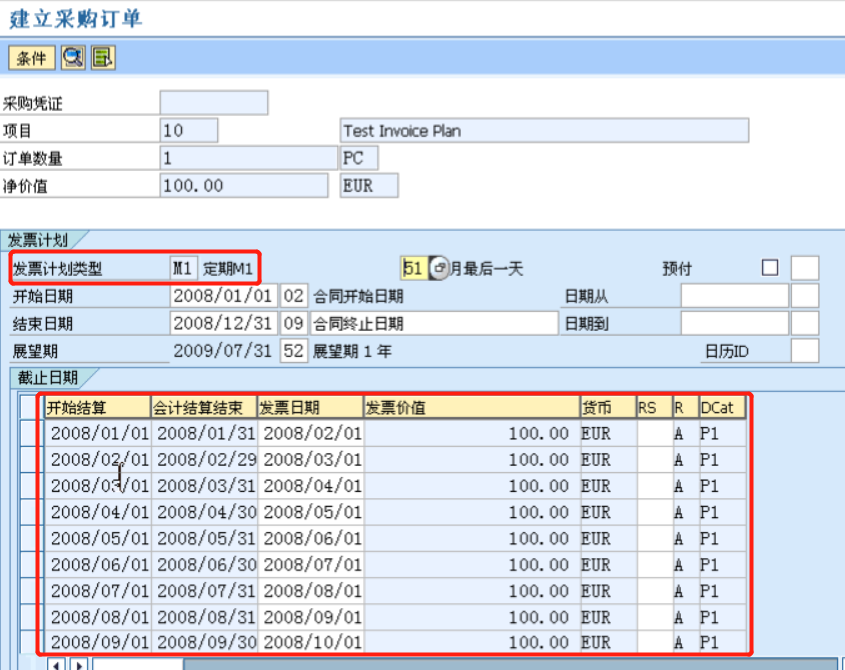The height and width of the screenshot is (670, 845).
Task: Select the row selector for 2008/05/01 row
Action: 31,538
